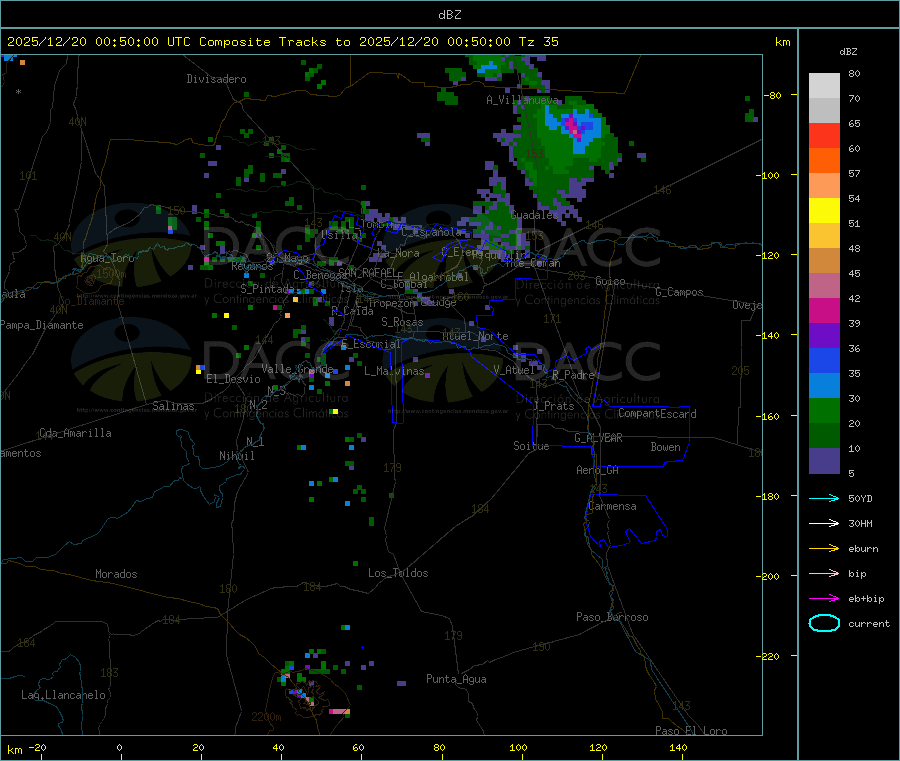The height and width of the screenshot is (761, 900).
Task: Click the El_Desvio map label
Action: click(x=233, y=379)
